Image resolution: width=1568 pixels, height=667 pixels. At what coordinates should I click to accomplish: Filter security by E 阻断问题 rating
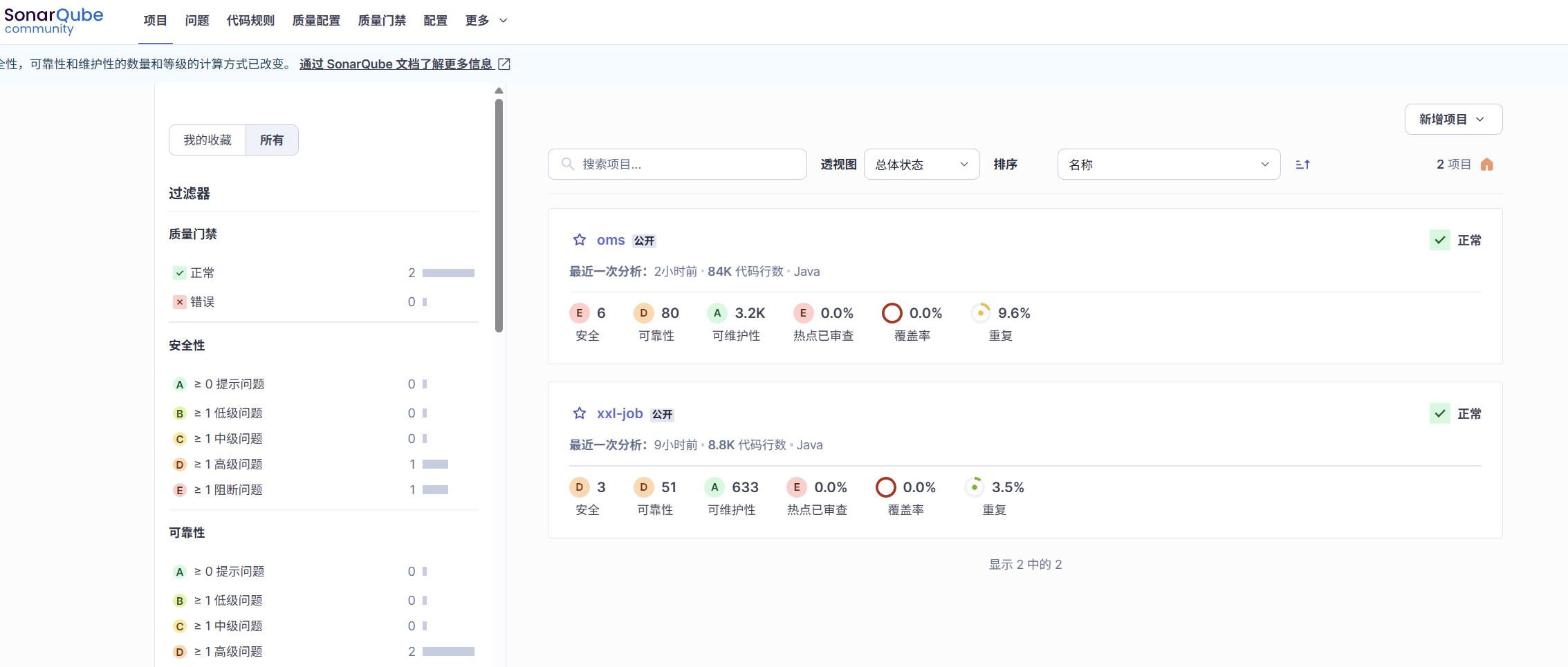[x=324, y=490]
